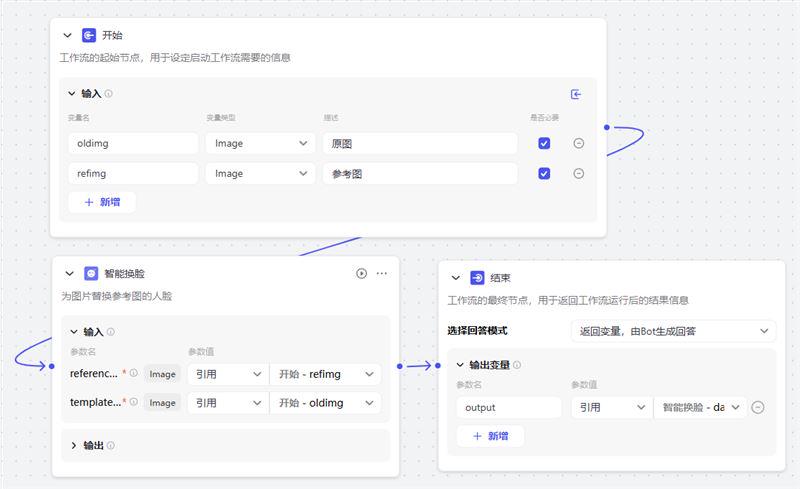Image resolution: width=800 pixels, height=489 pixels.
Task: Toggle required checkbox for oldimg
Action: coord(544,143)
